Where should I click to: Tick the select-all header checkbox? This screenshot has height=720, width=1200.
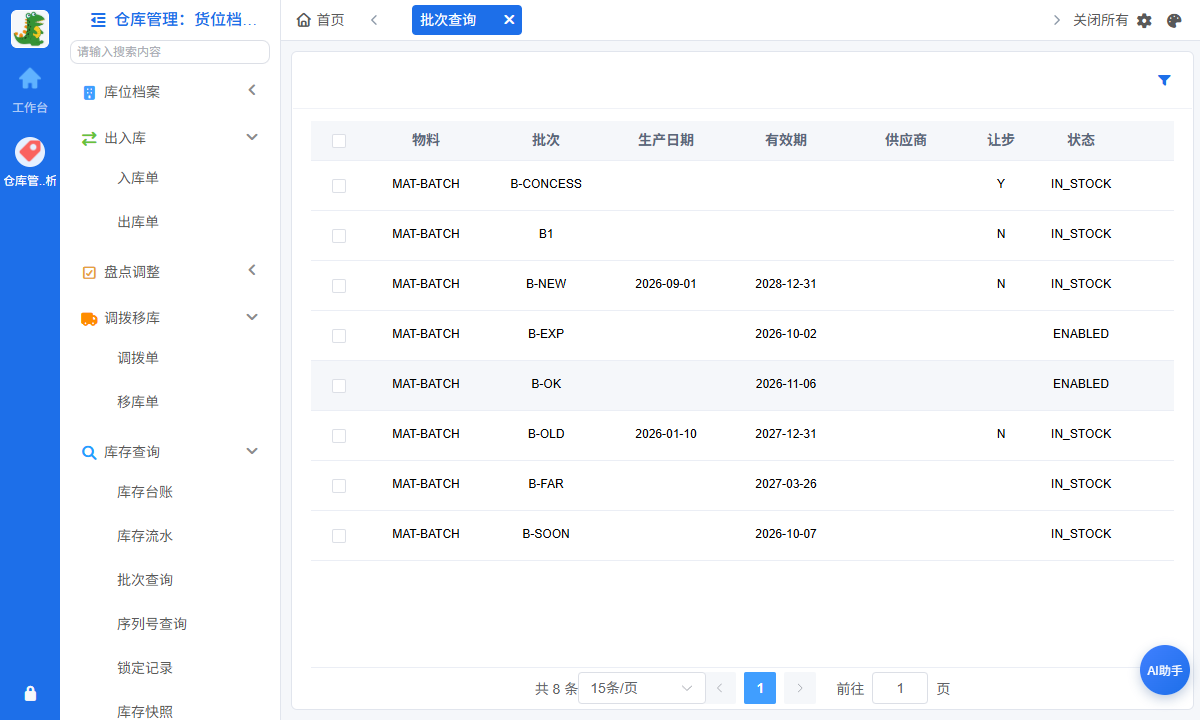pos(339,141)
